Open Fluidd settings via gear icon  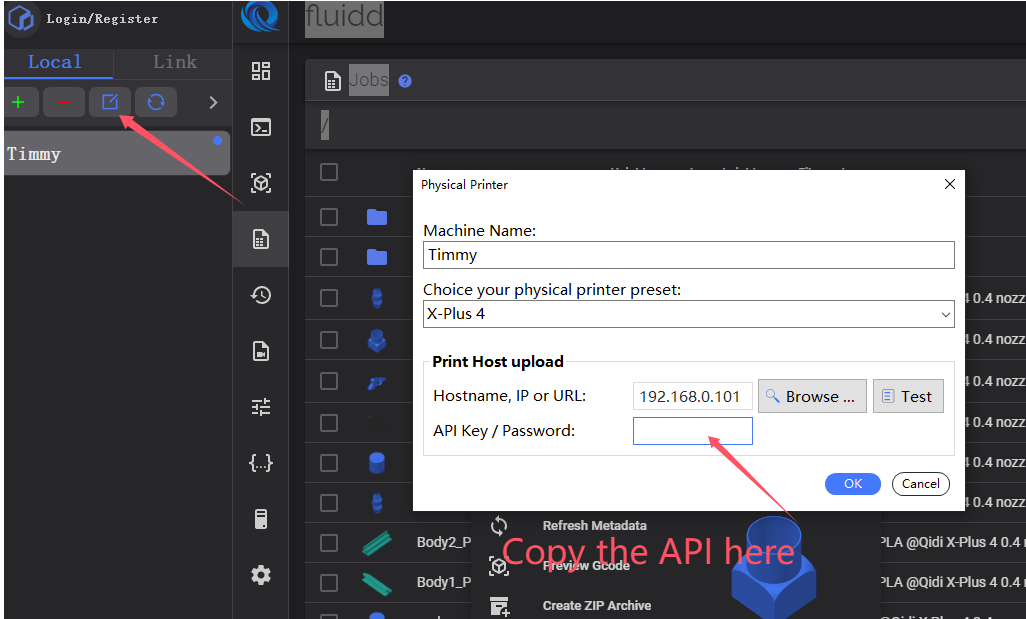261,575
